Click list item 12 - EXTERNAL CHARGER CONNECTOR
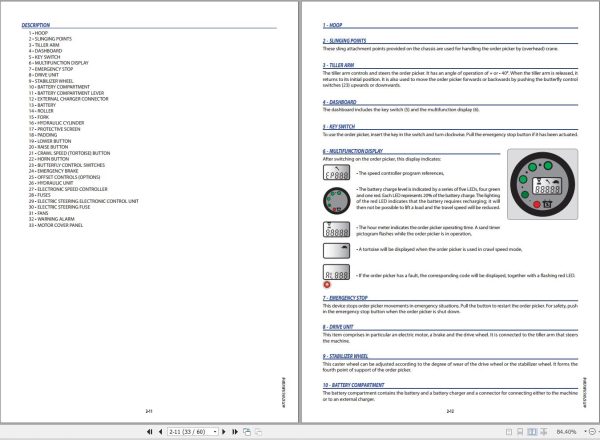Viewport: 600px width, 440px height. pos(68,99)
